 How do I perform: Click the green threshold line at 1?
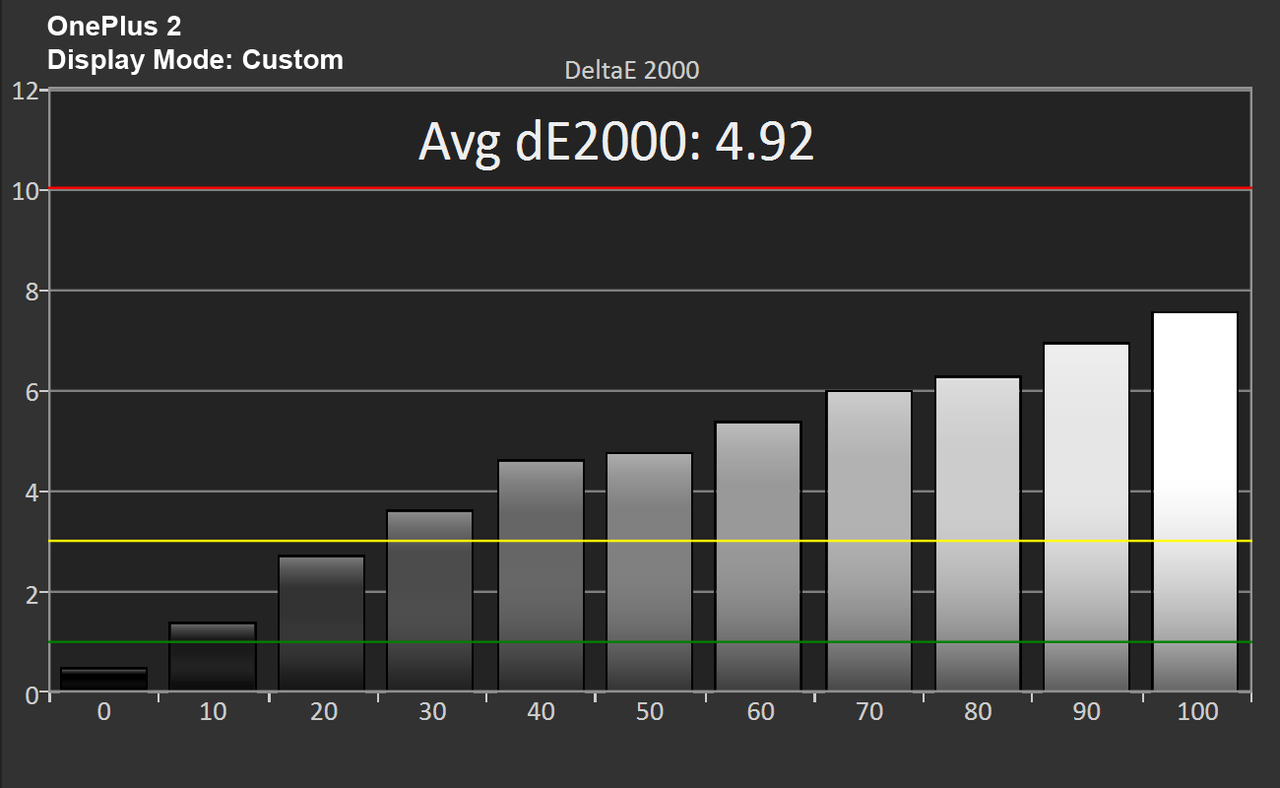pyautogui.click(x=650, y=642)
